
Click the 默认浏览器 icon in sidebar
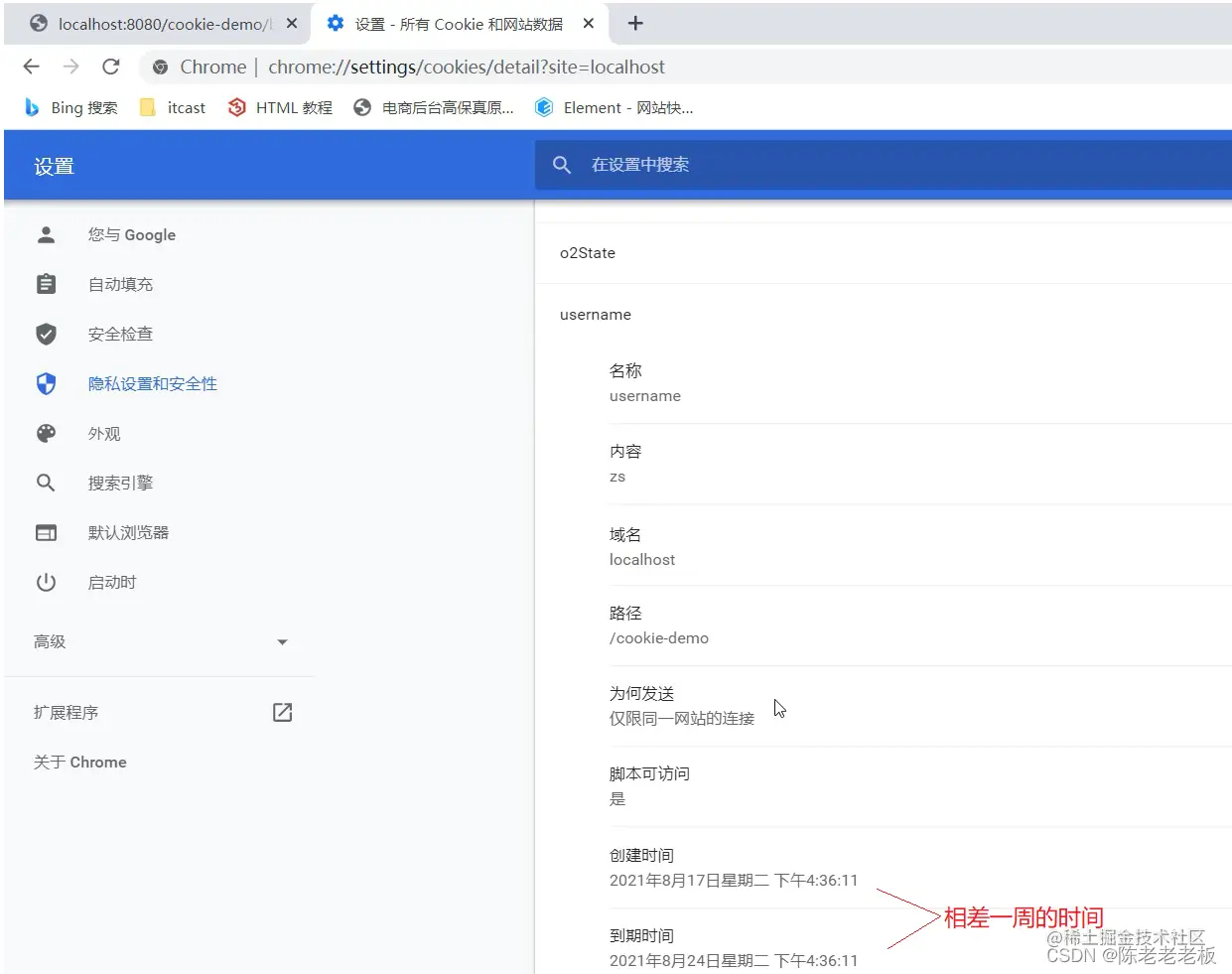coord(46,532)
